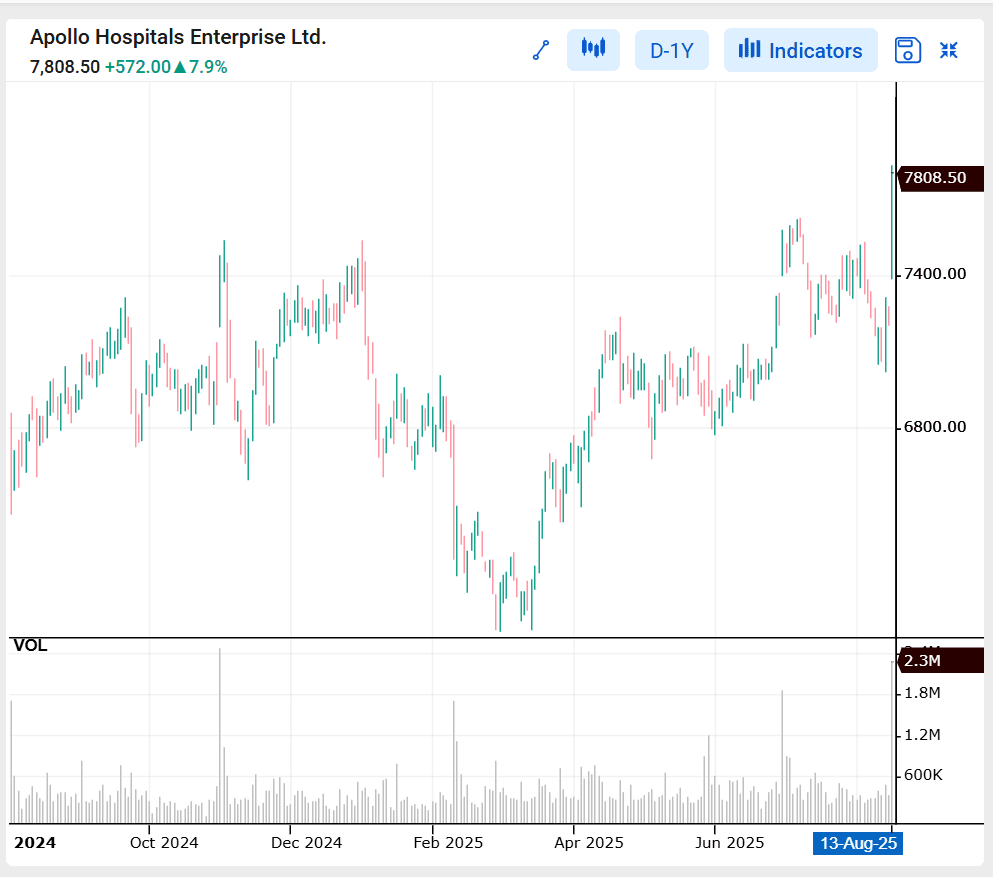Click the 2.3M volume marker label
Screen dimensions: 993x877
(x=940, y=660)
